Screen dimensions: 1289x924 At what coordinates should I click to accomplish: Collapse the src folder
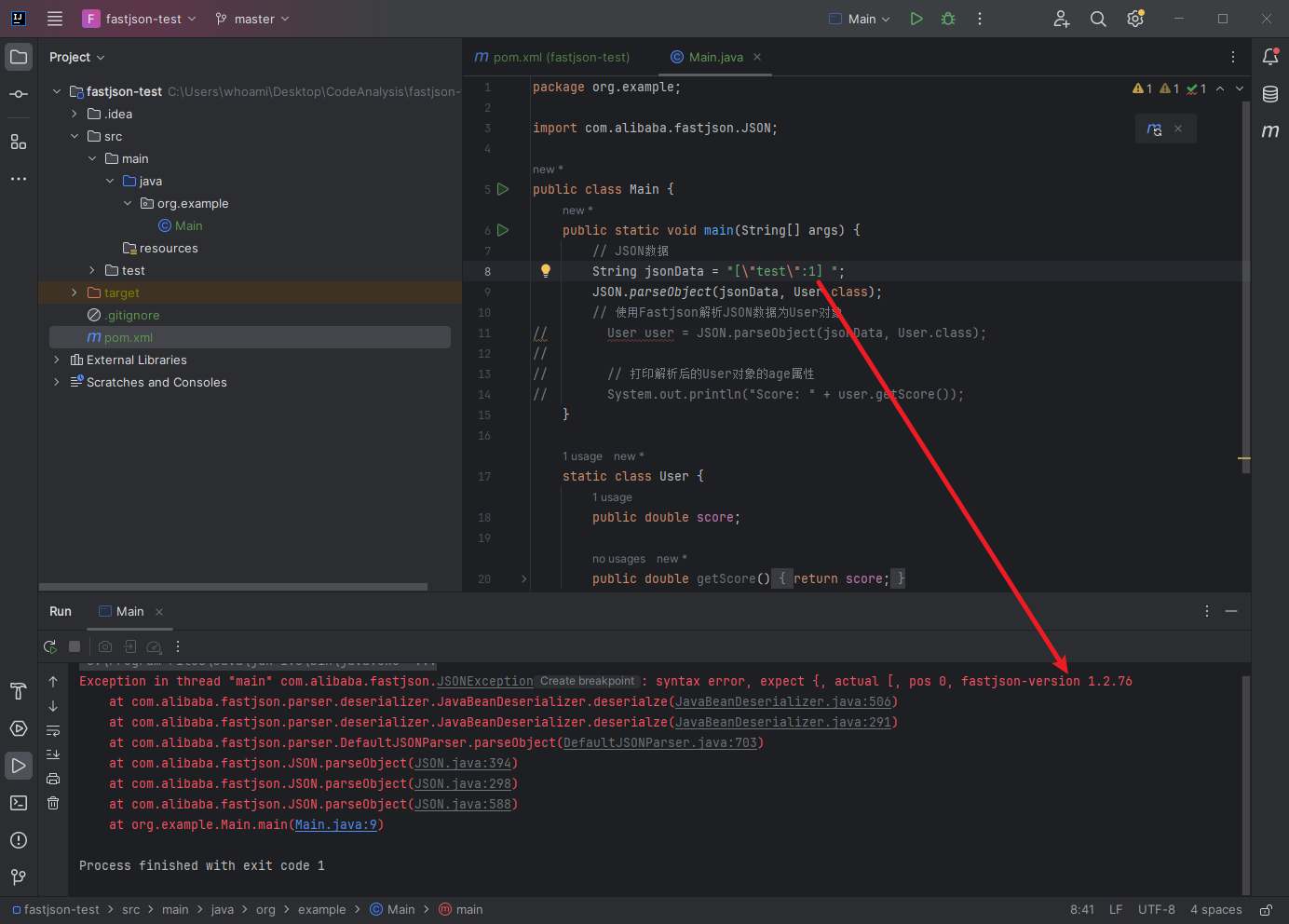(75, 136)
